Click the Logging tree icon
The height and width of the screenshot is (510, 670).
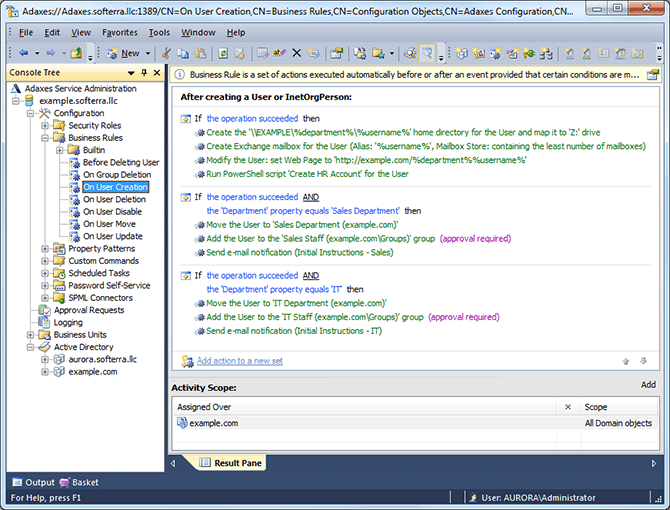[45, 322]
